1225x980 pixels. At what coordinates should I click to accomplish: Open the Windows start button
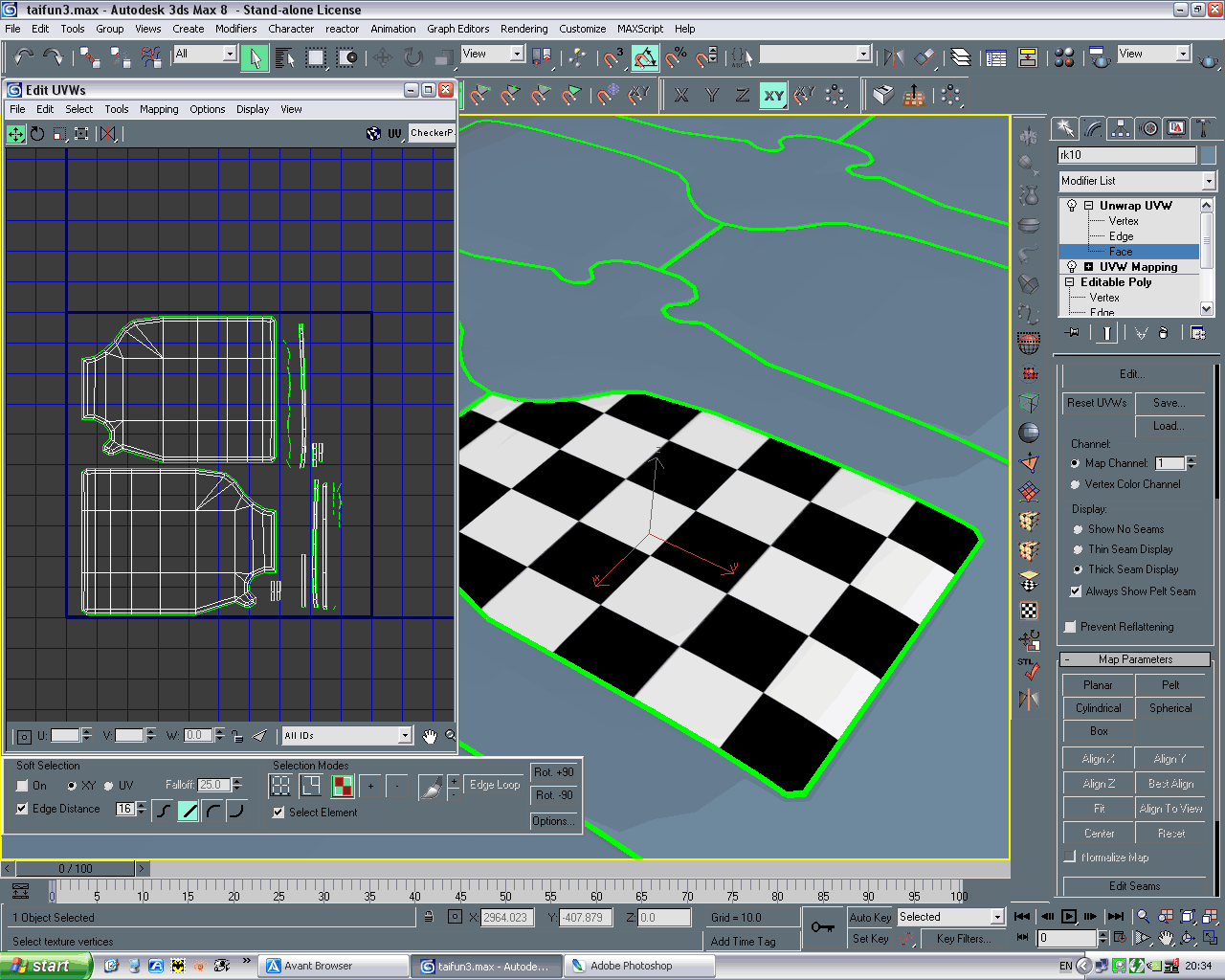45,966
